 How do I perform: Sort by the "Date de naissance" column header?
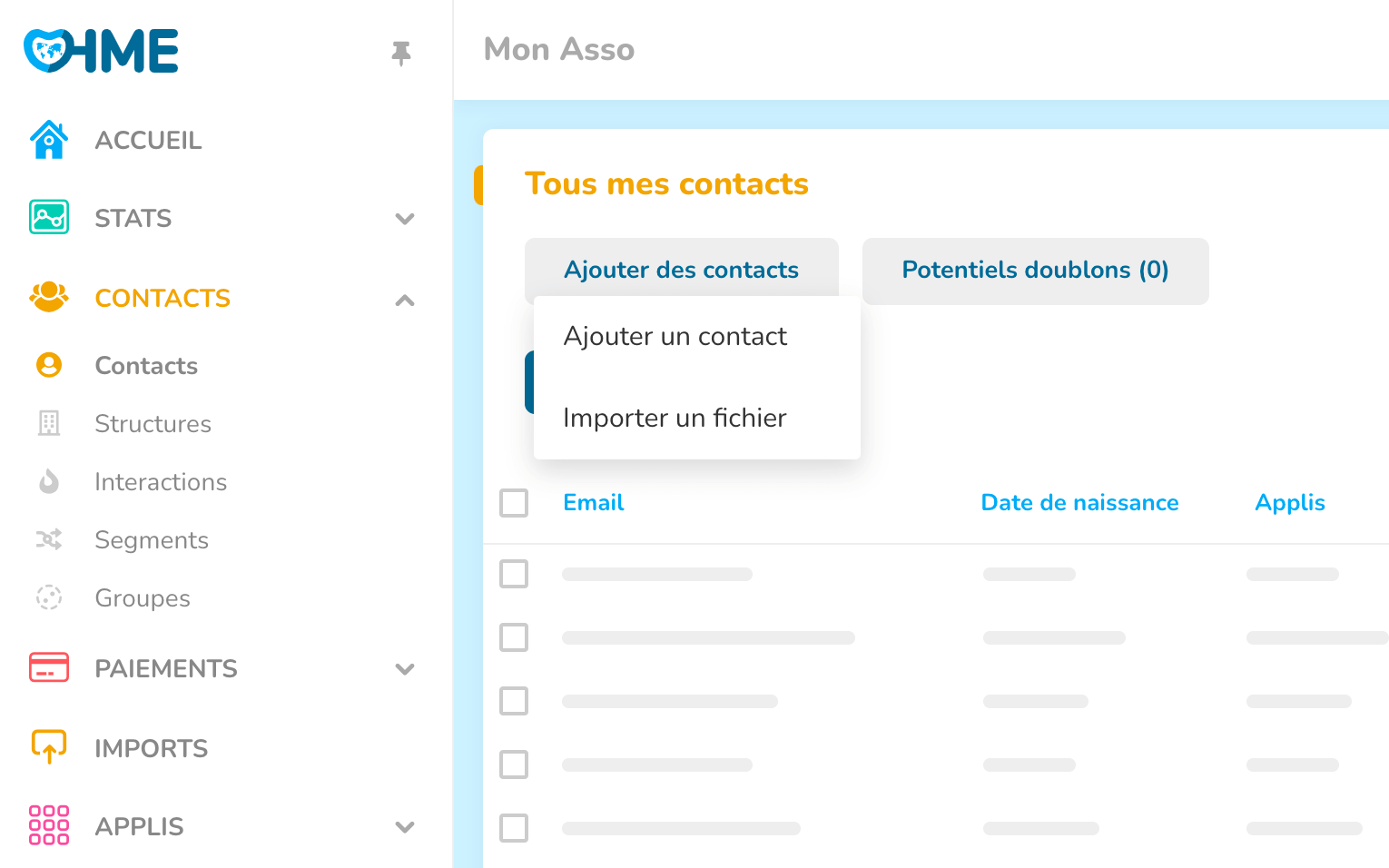pos(1079,503)
